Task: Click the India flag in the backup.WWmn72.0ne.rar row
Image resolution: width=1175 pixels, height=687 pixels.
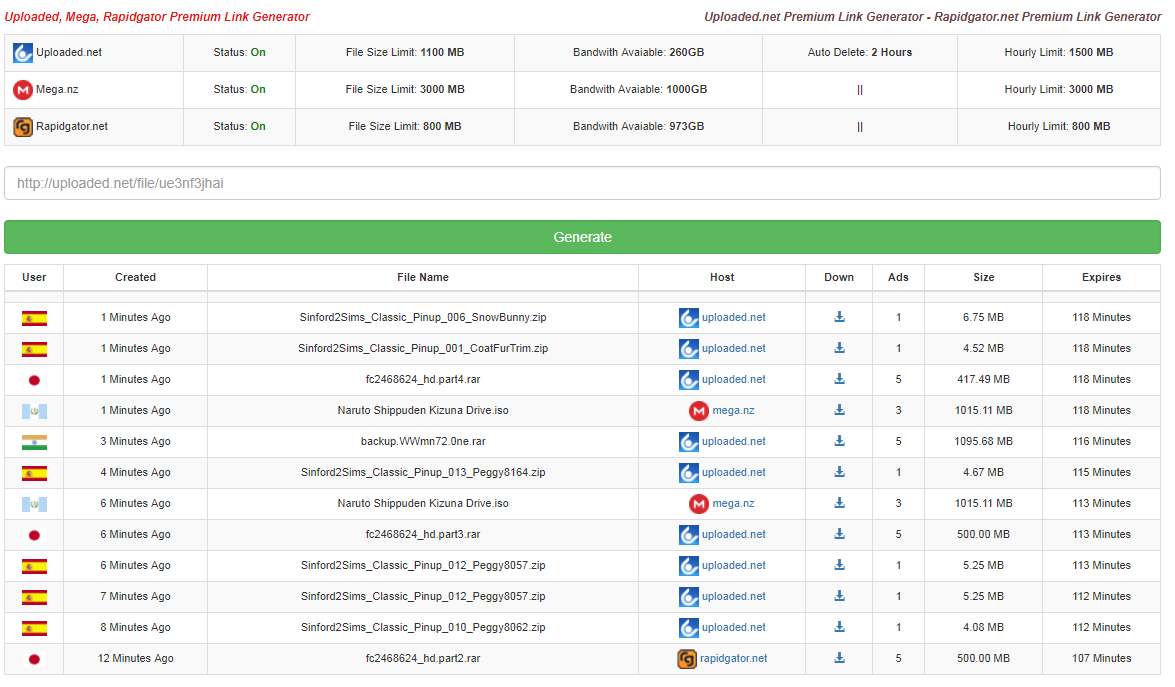Action: pos(34,443)
